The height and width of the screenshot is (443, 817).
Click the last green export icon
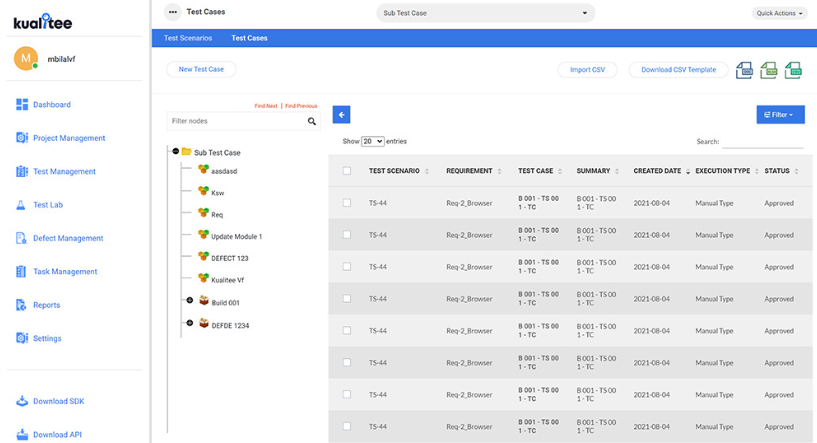click(793, 70)
